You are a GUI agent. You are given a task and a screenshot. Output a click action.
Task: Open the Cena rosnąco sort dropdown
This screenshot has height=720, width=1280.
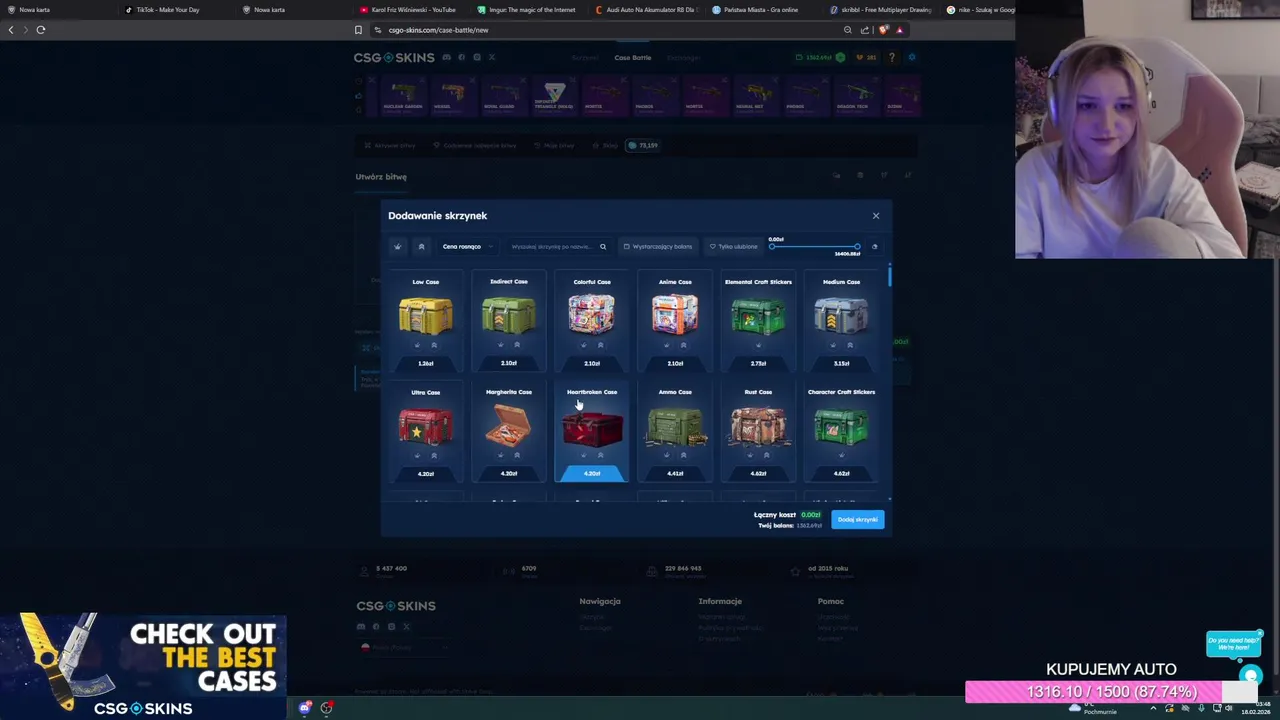pyautogui.click(x=466, y=246)
